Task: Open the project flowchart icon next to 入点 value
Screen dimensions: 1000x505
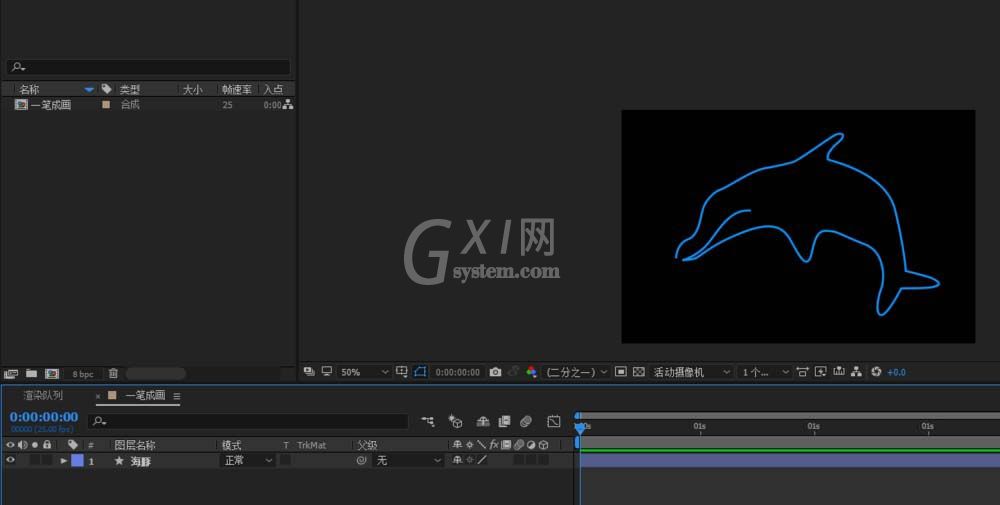Action: 288,105
